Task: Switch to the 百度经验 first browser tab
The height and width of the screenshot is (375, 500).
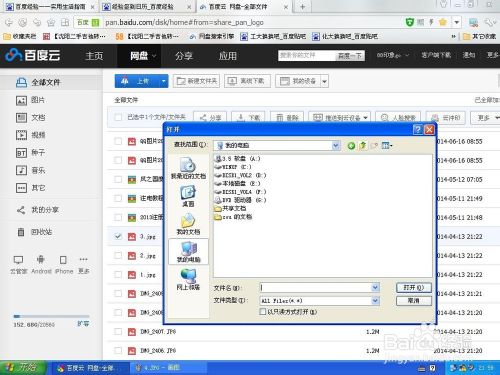Action: pyautogui.click(x=49, y=6)
